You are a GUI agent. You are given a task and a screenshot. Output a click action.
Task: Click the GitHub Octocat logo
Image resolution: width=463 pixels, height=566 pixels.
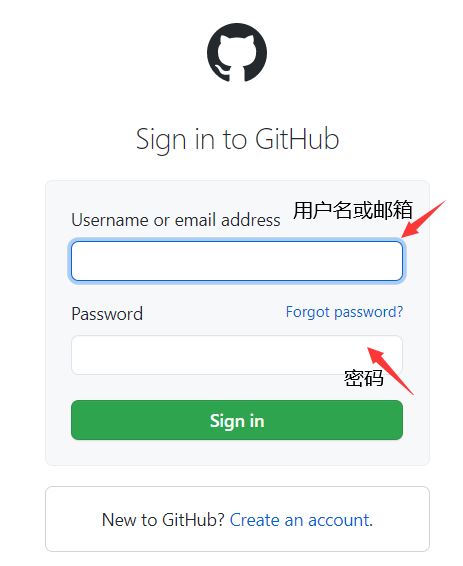click(237, 53)
